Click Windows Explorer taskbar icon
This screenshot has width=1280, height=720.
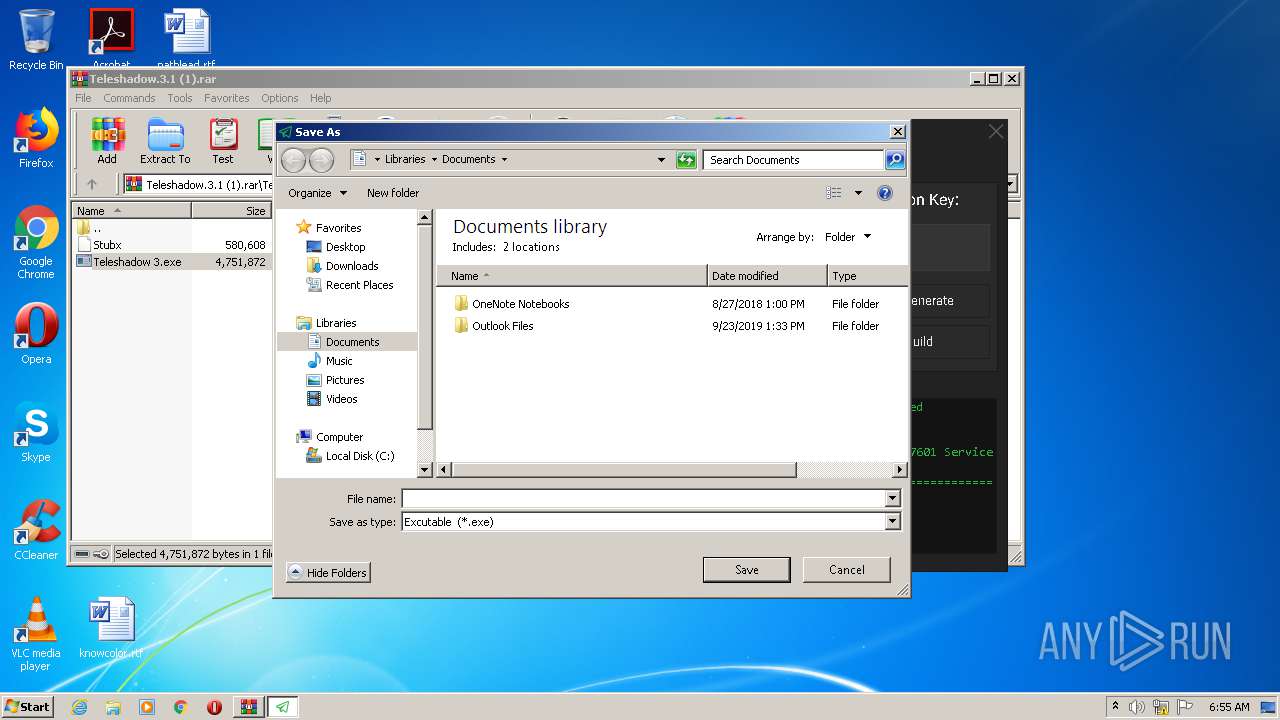point(113,707)
